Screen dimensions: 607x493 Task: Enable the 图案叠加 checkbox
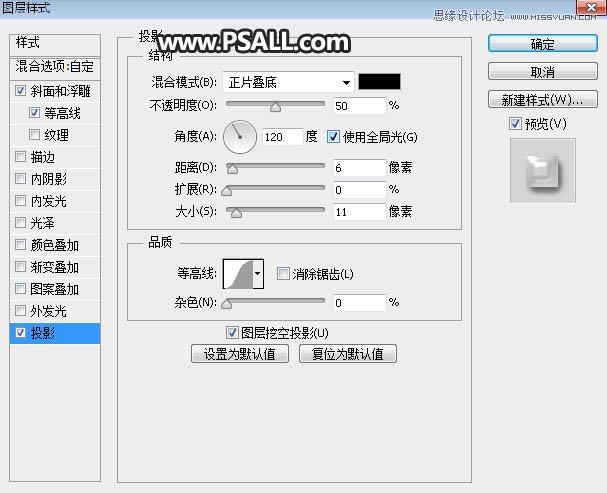click(x=20, y=289)
